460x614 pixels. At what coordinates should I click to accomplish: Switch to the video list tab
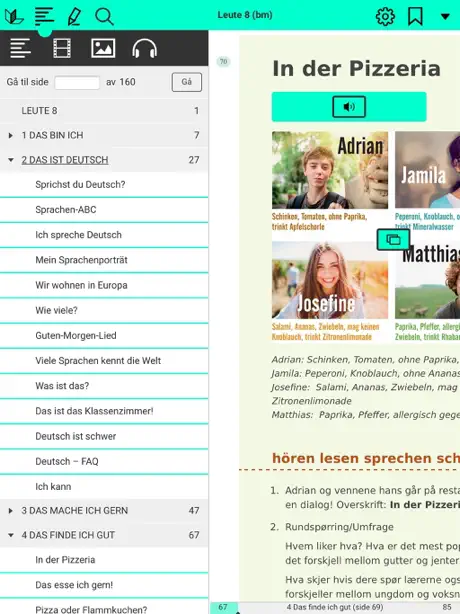click(x=62, y=48)
